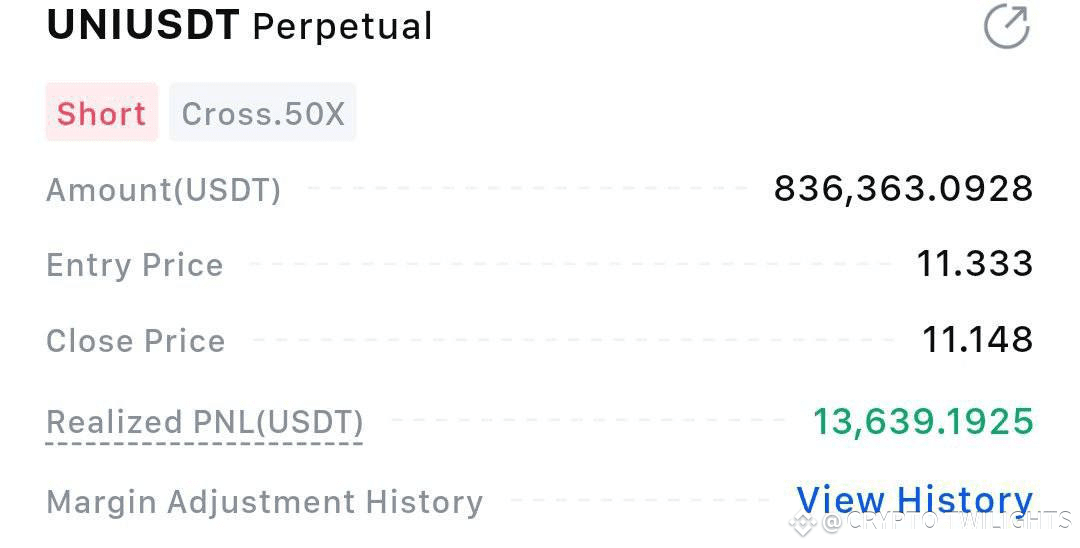
Task: Select the Amount value 836,363.0928
Action: pos(903,188)
